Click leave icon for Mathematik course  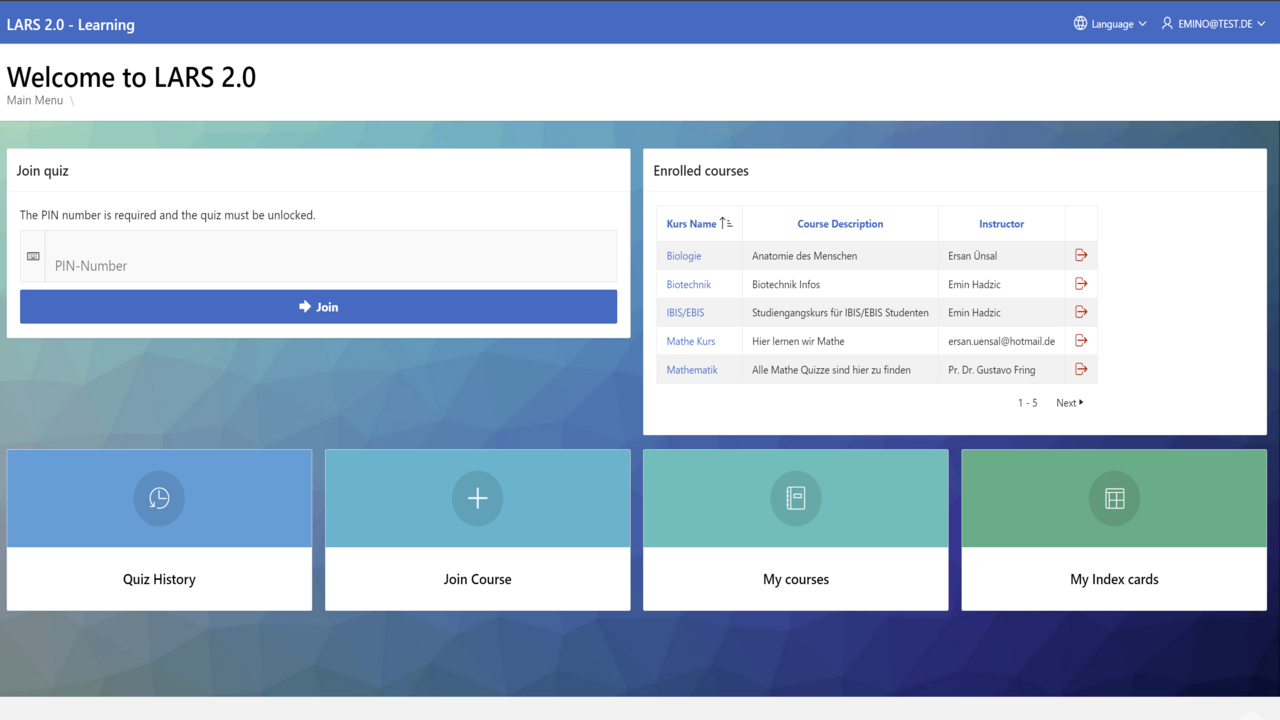point(1081,369)
